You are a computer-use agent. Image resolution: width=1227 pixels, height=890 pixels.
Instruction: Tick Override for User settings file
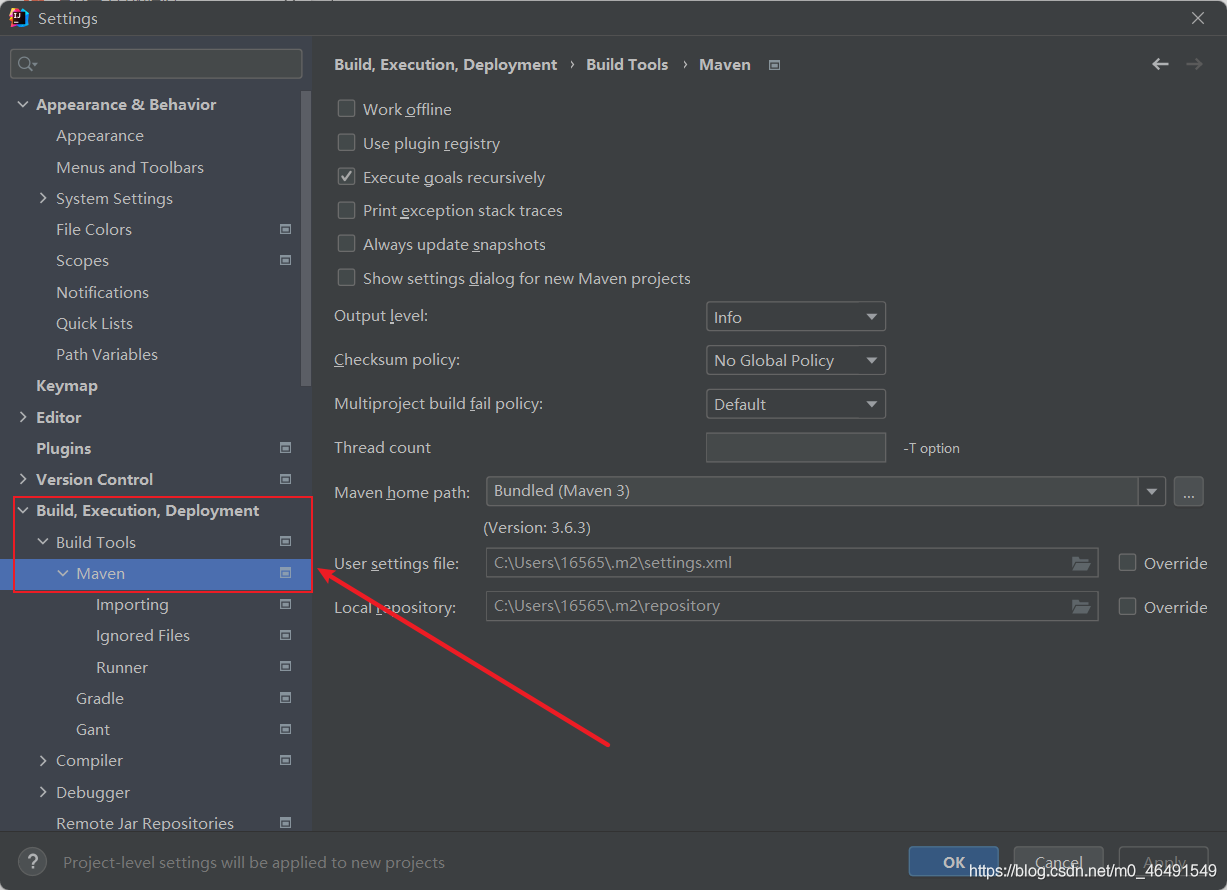coord(1127,563)
